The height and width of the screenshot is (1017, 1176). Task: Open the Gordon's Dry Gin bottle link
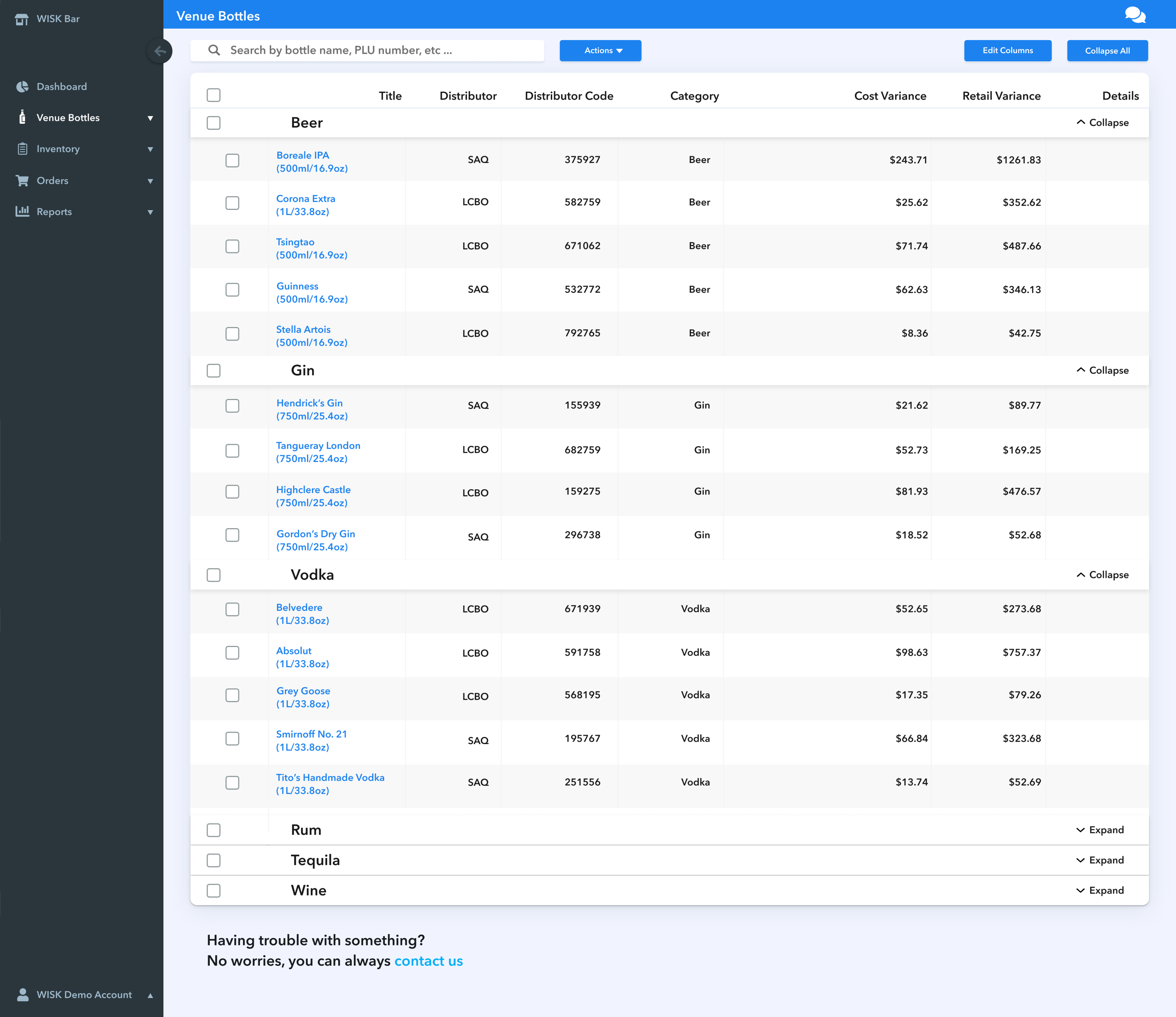pyautogui.click(x=316, y=540)
